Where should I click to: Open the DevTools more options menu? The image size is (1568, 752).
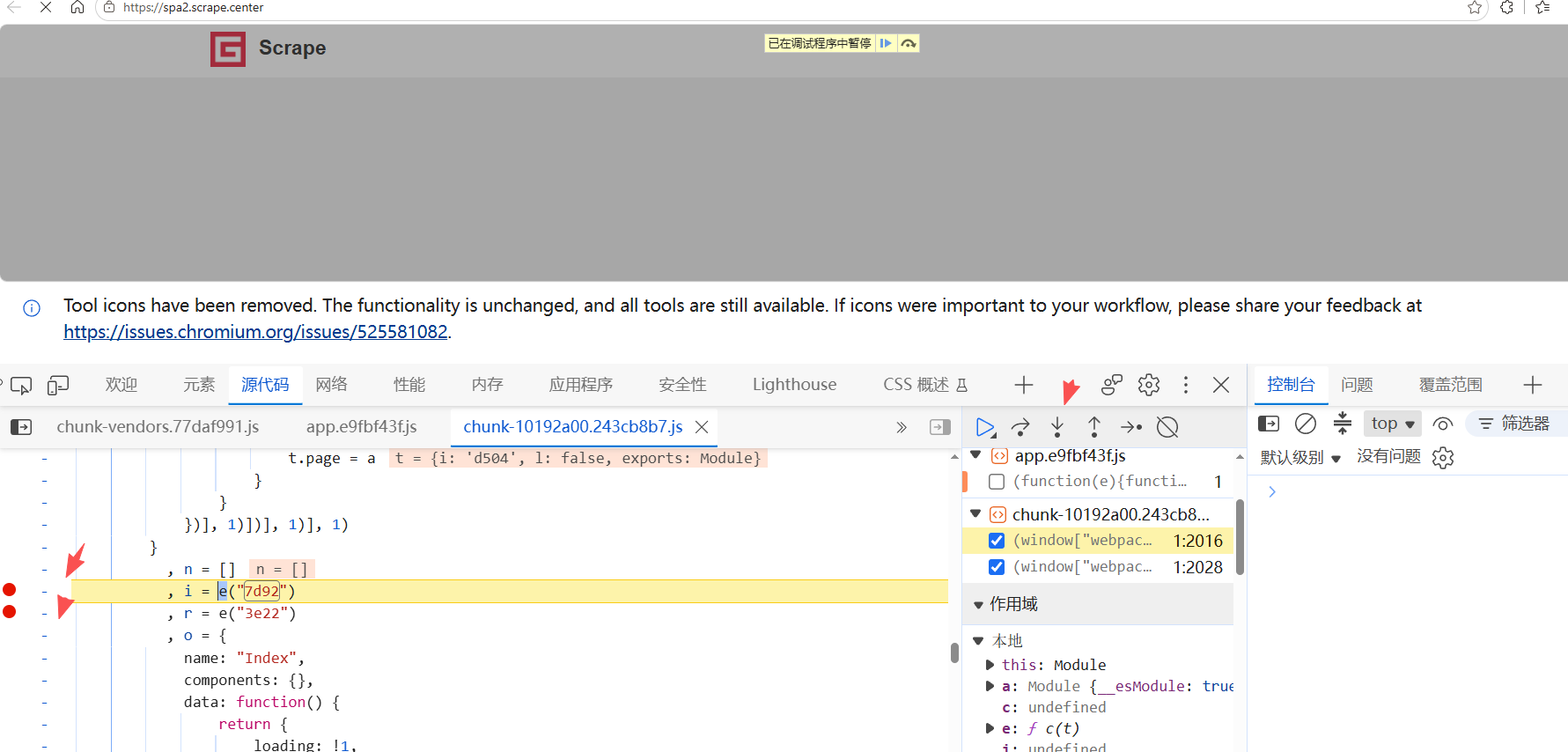point(1186,385)
